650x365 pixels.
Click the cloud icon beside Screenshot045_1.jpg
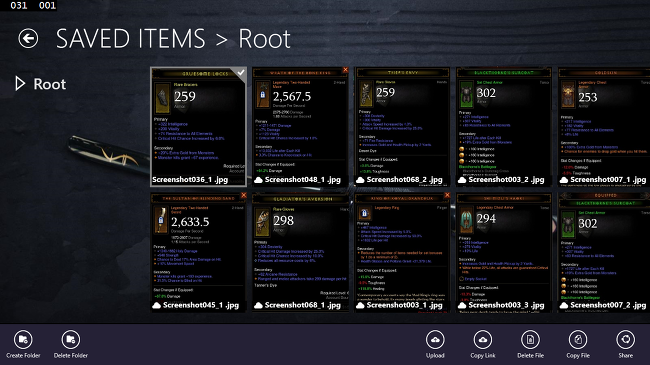click(157, 306)
